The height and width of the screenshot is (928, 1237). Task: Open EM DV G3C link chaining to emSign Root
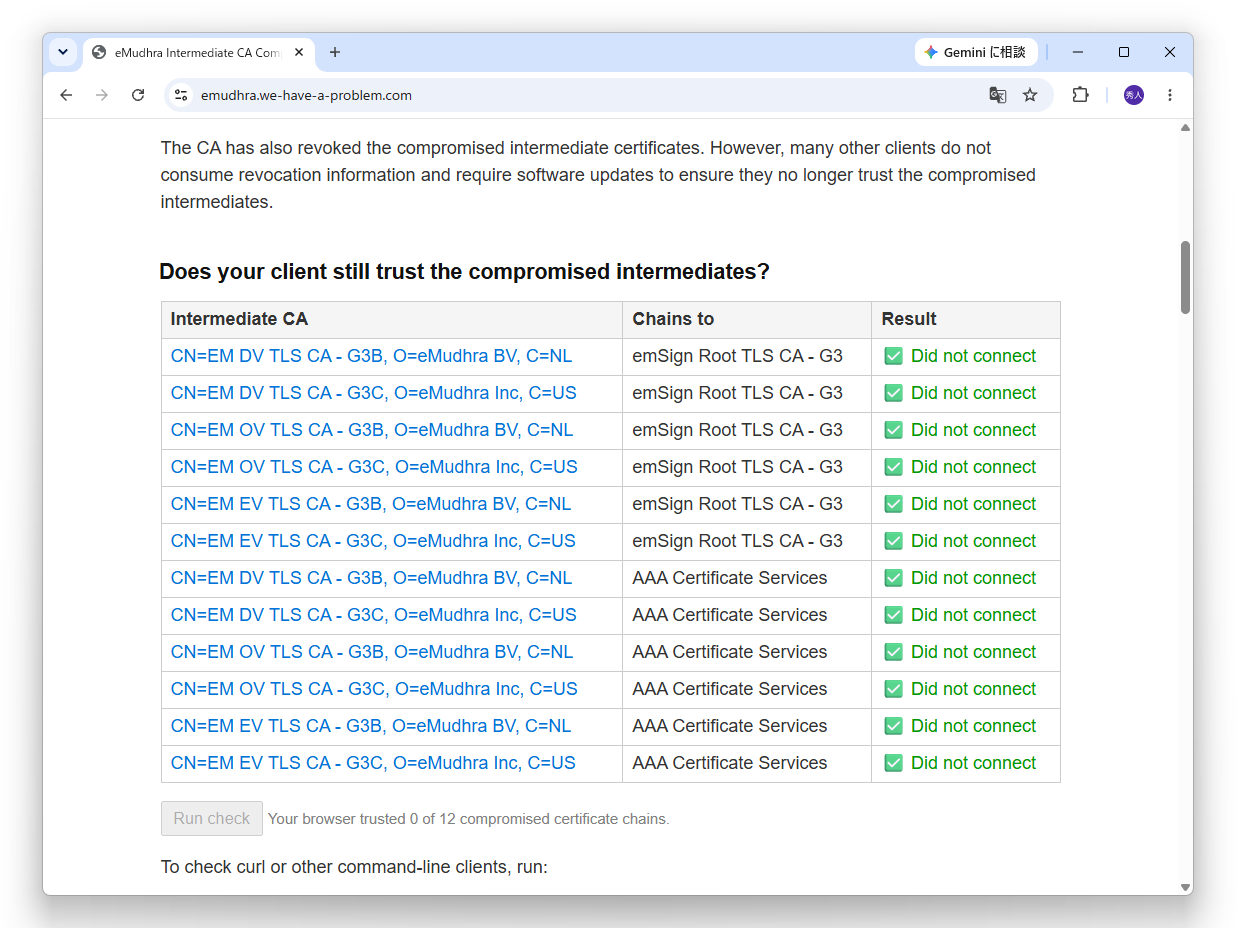point(374,393)
